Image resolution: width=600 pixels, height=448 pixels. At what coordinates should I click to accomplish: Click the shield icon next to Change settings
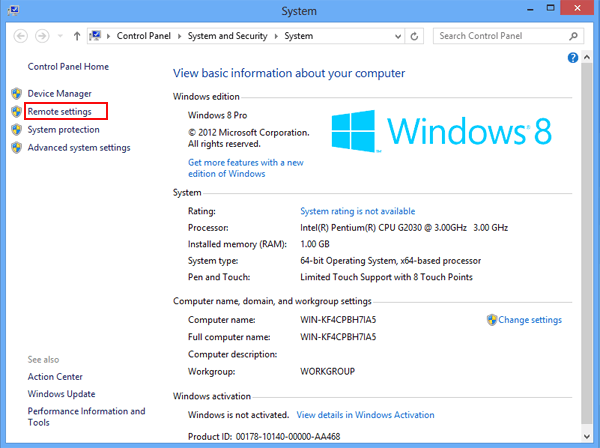[x=492, y=319]
